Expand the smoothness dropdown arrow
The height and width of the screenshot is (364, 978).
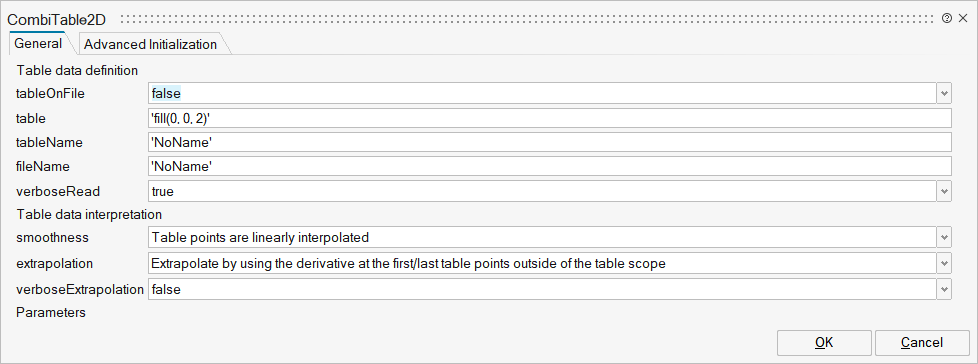click(x=944, y=237)
